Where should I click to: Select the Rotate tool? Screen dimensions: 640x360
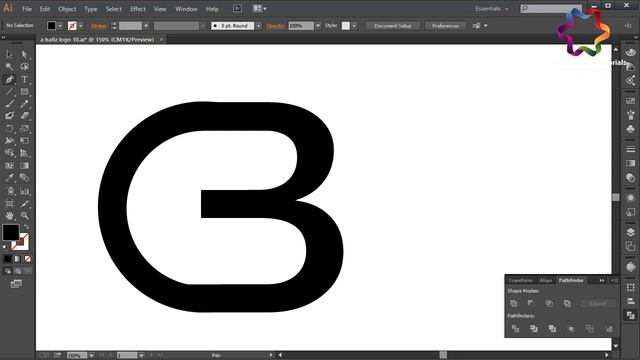tap(9, 129)
